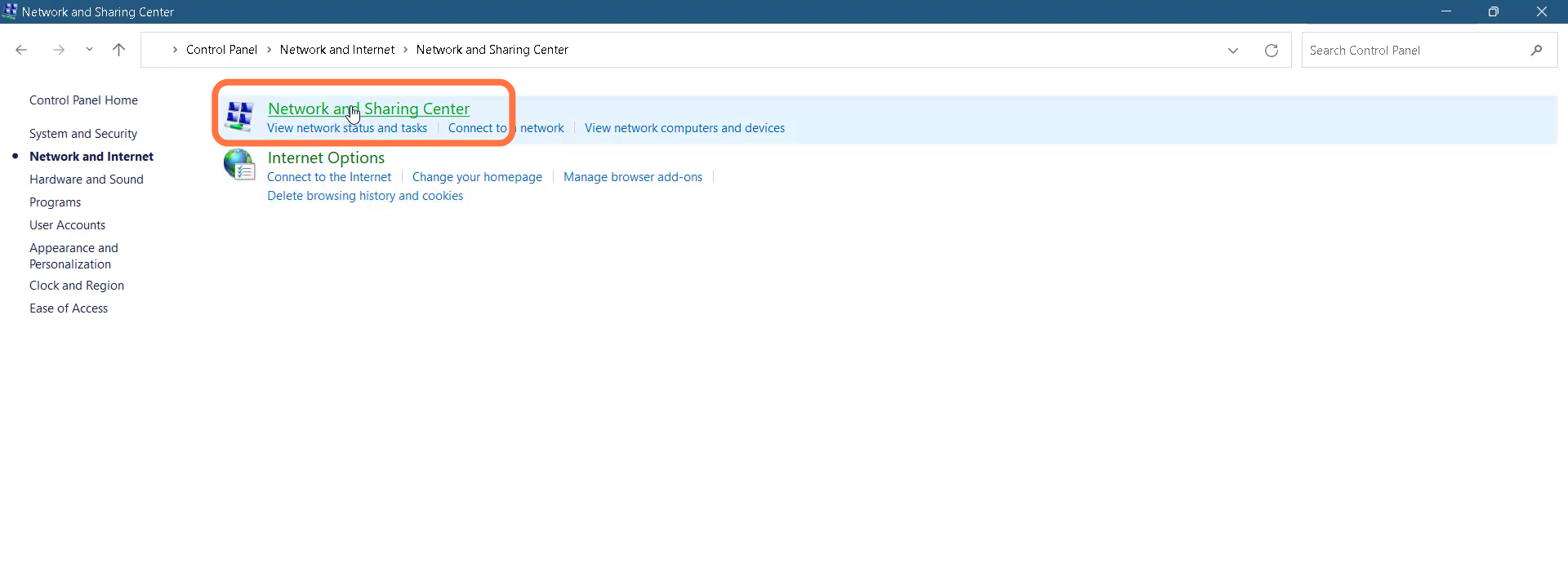Go forward with the forward arrow
The image size is (1568, 581).
[x=59, y=50]
